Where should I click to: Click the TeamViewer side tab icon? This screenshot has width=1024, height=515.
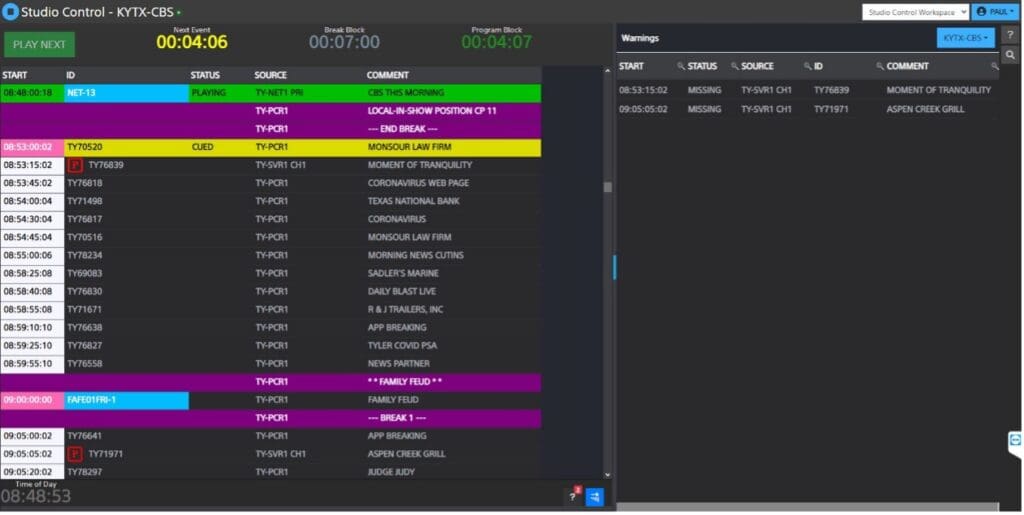pyautogui.click(x=1015, y=440)
